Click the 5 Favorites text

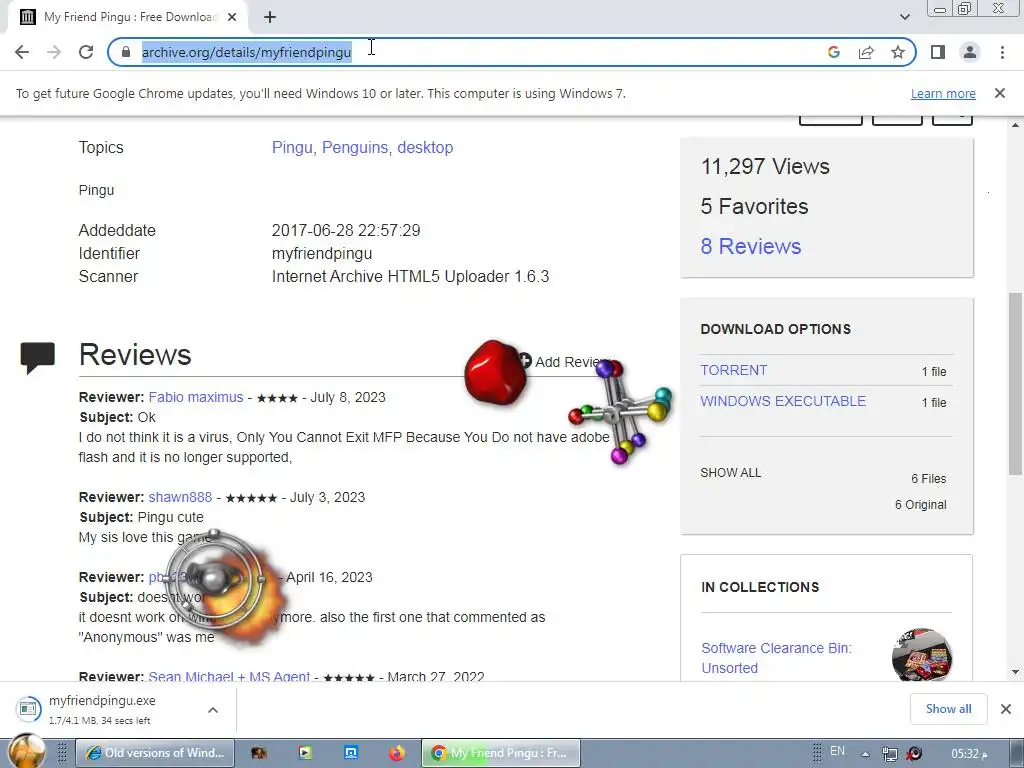tap(754, 206)
